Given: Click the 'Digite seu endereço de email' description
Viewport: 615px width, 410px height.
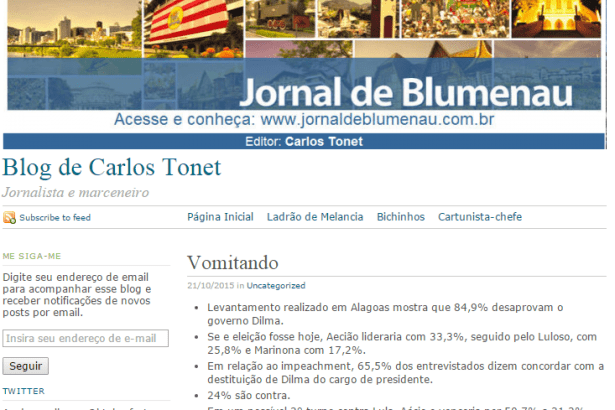Looking at the screenshot, I should (x=76, y=295).
